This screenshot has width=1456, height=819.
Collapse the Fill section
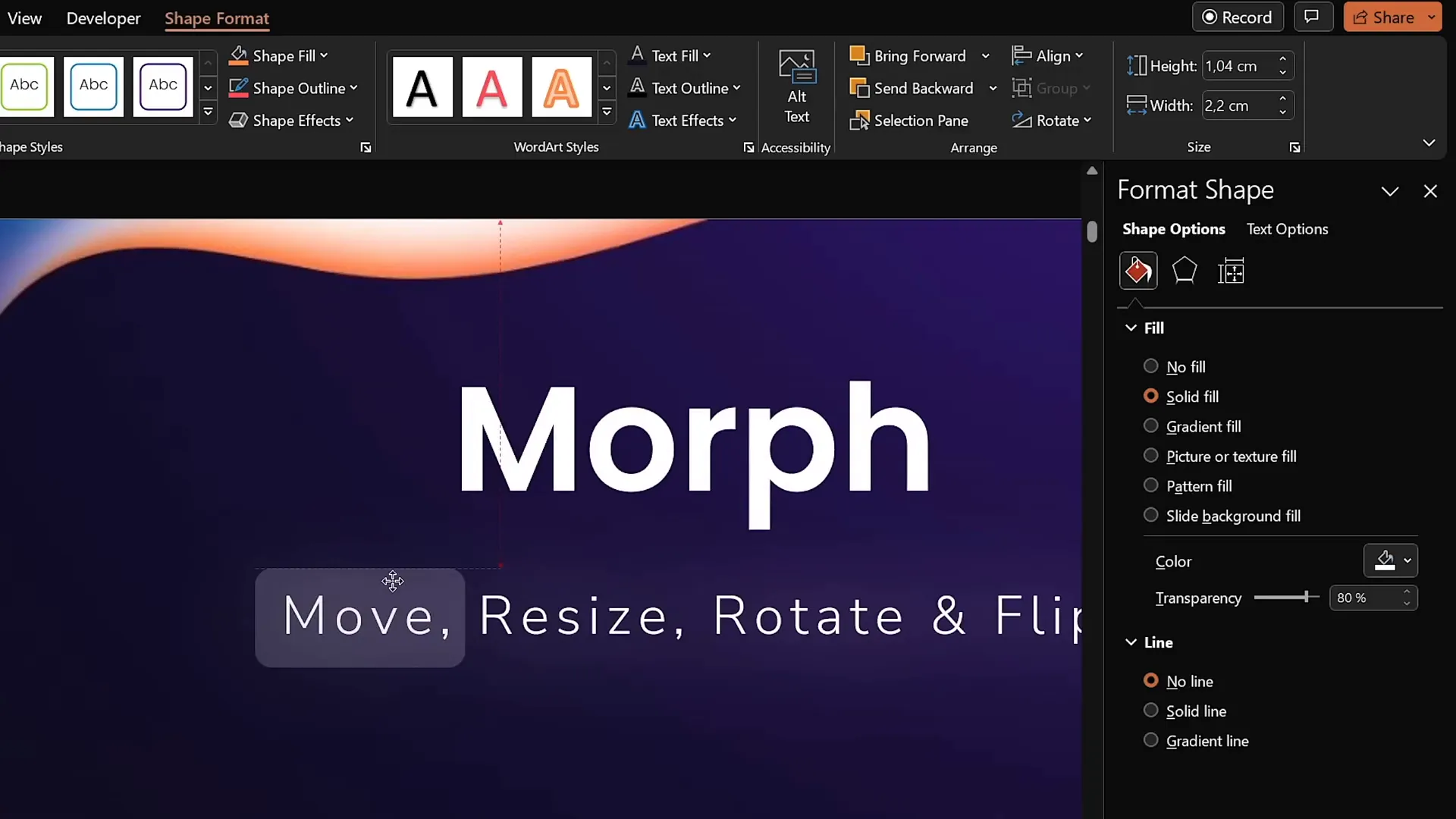(x=1131, y=328)
